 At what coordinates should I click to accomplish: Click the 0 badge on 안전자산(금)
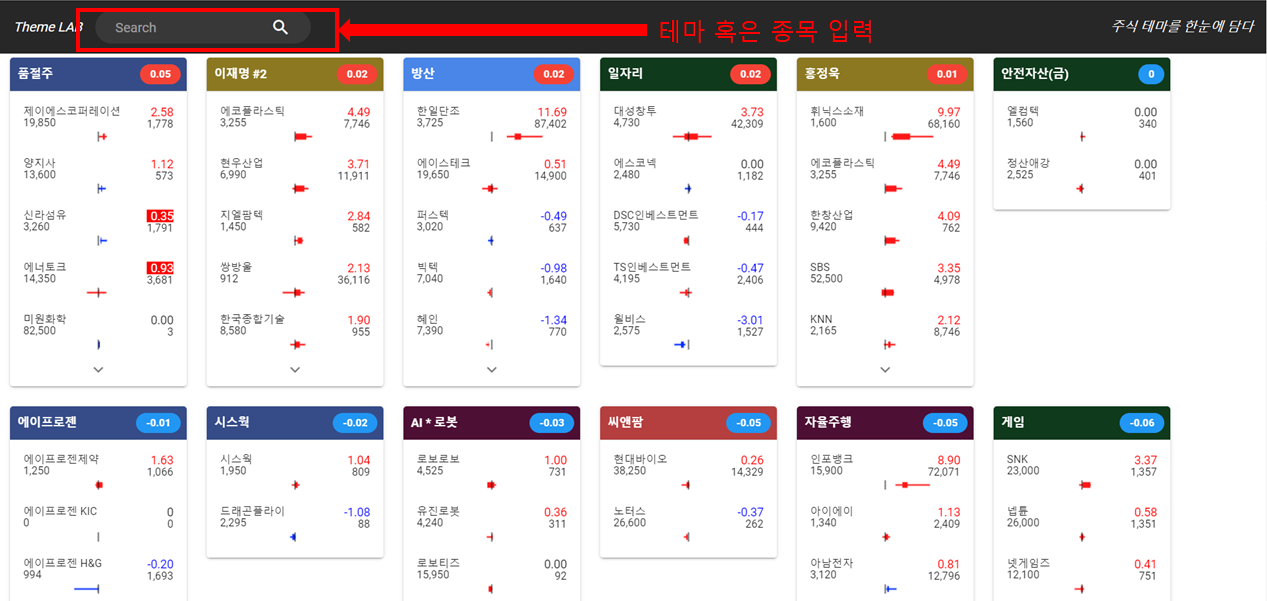pos(1150,74)
